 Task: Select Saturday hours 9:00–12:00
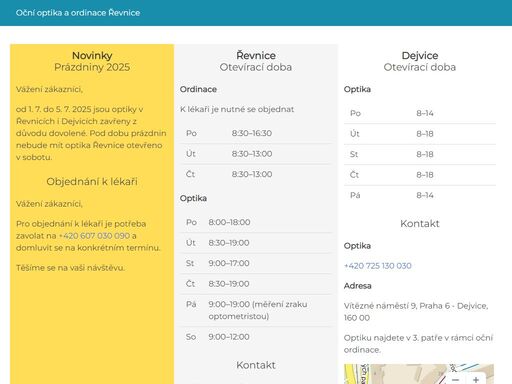tap(229, 337)
